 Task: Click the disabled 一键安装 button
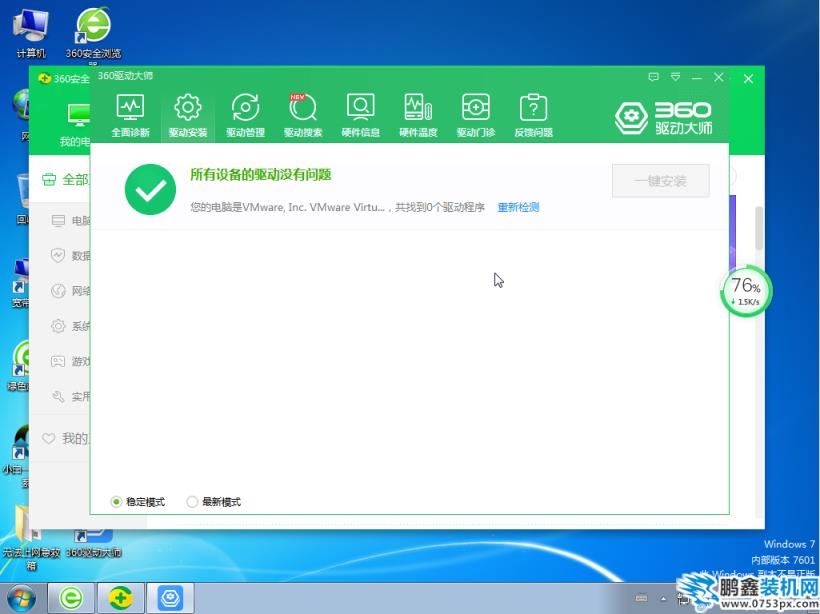(x=660, y=181)
